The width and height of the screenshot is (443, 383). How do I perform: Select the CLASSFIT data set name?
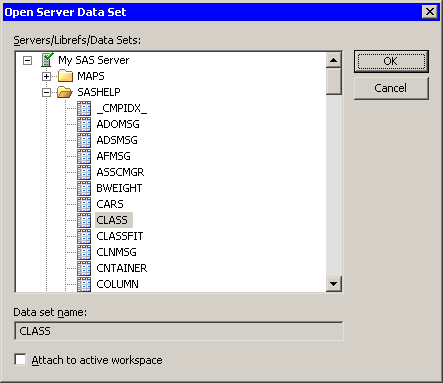(120, 236)
